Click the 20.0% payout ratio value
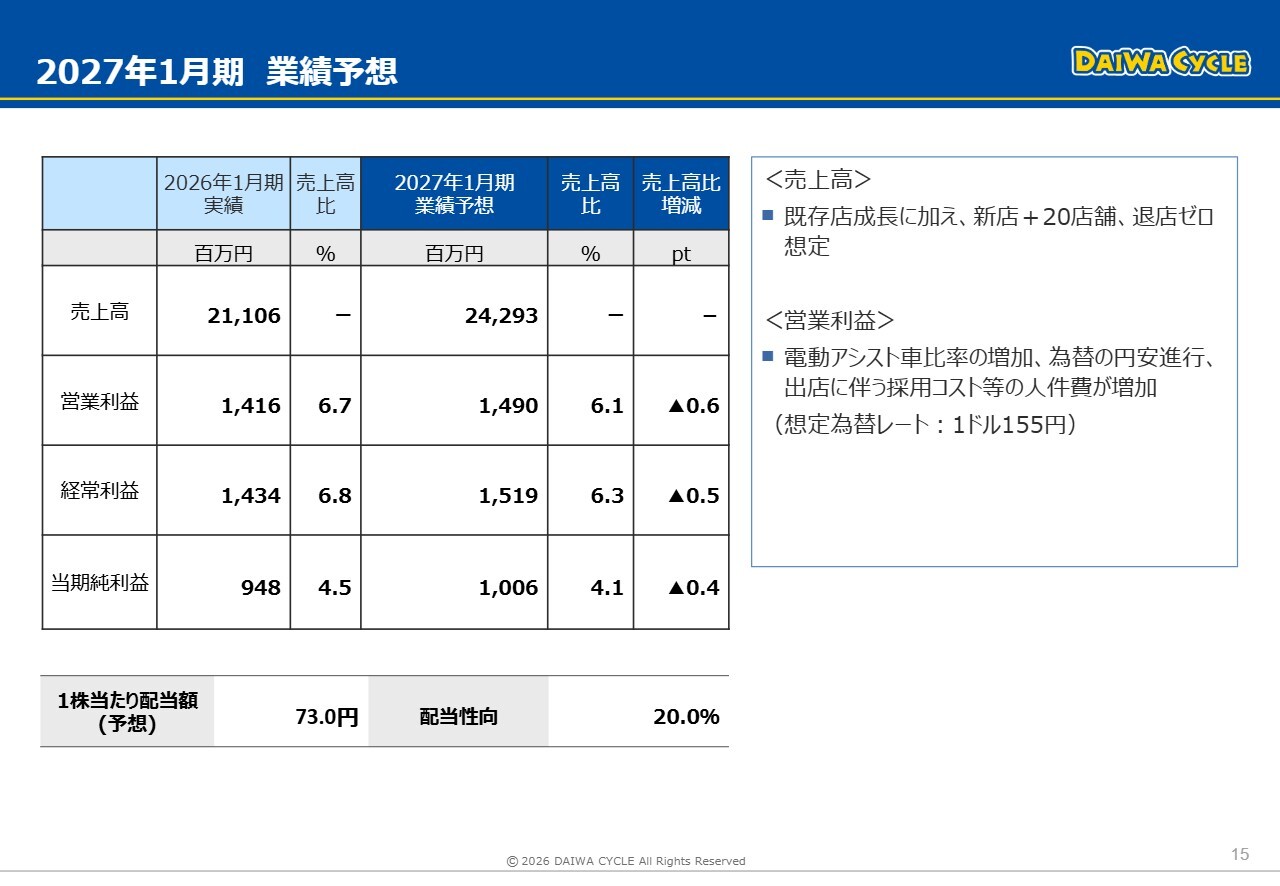Image resolution: width=1280 pixels, height=886 pixels. [x=685, y=716]
